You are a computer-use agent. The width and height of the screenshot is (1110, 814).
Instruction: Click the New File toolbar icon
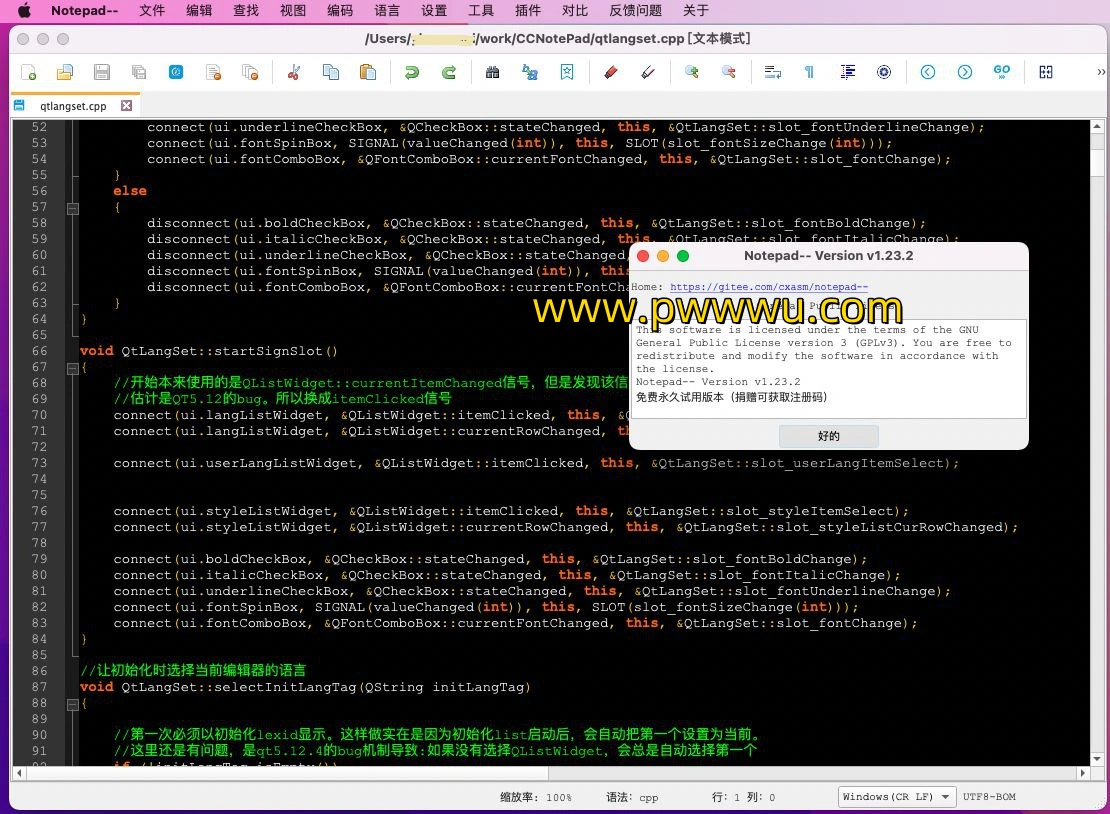28,72
